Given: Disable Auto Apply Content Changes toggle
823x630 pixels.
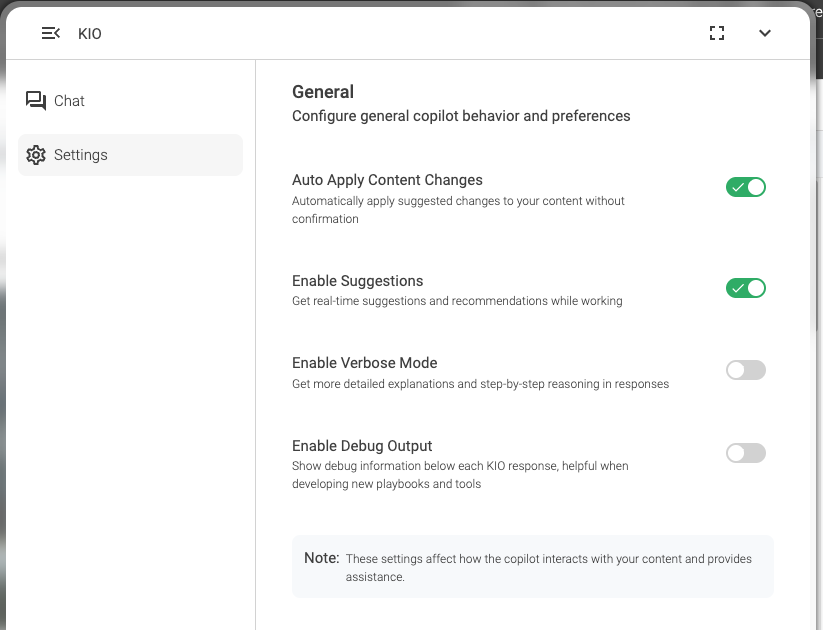Looking at the screenshot, I should (745, 187).
